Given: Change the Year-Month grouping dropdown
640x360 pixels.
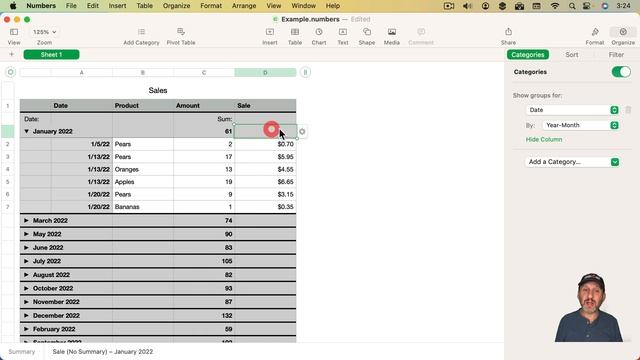Looking at the screenshot, I should [x=580, y=125].
